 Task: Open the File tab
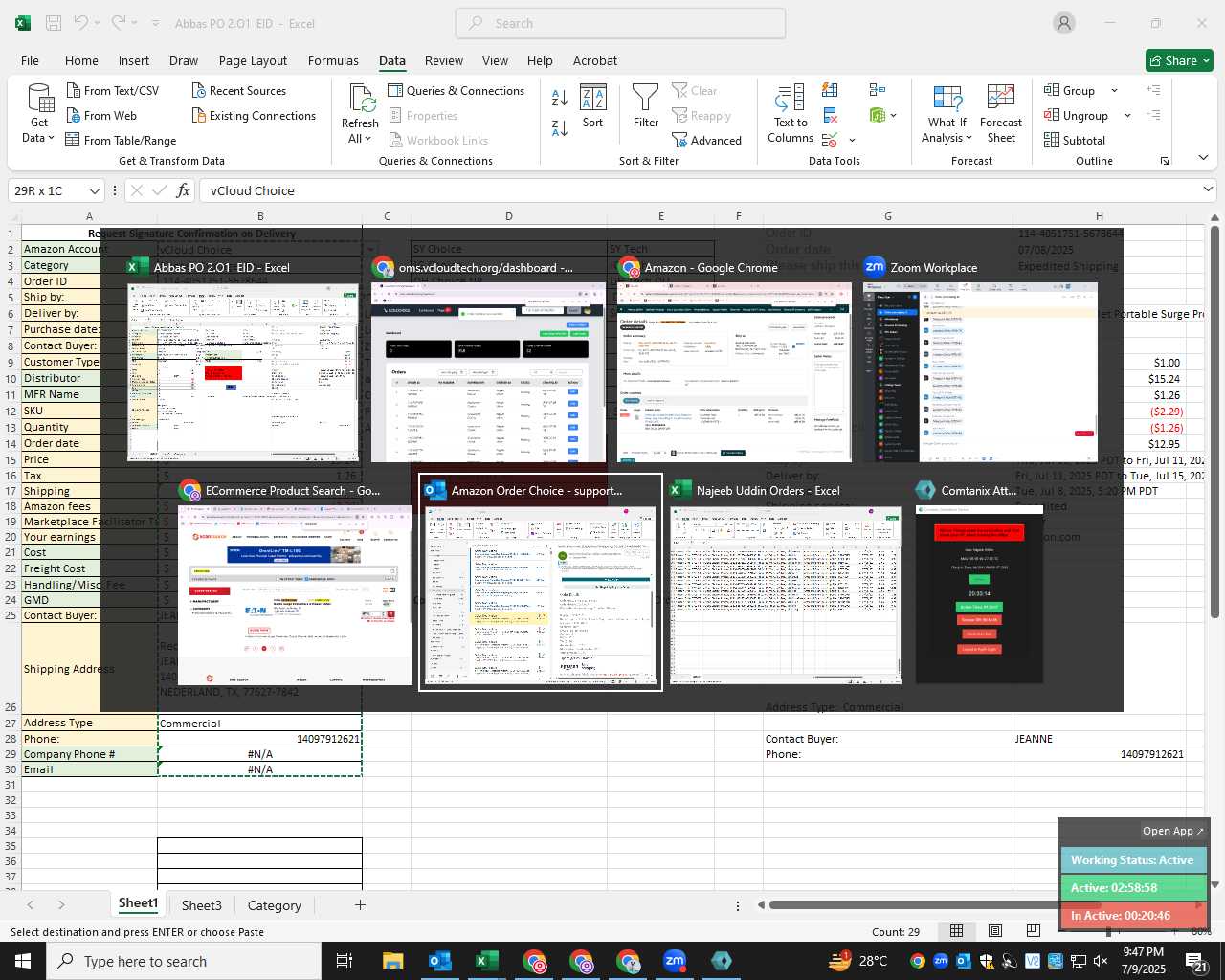(30, 60)
